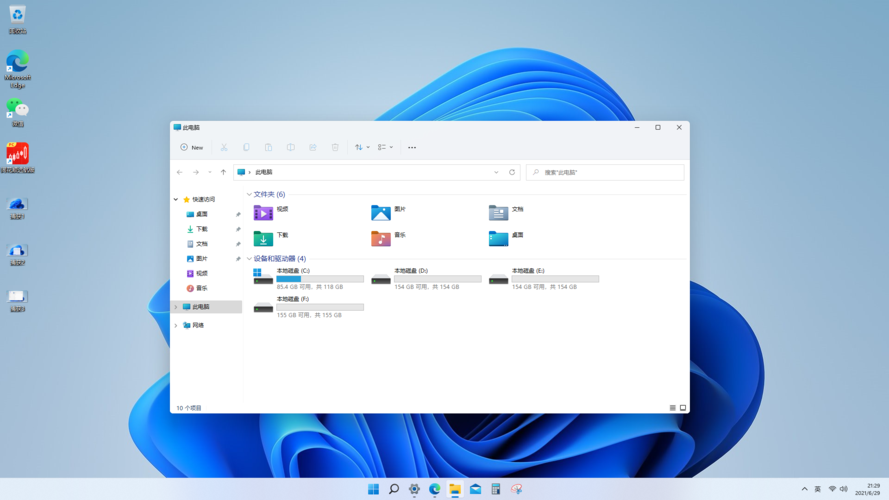Select the 下载 folder in the main pane
Viewport: 889px width, 500px height.
pos(264,238)
